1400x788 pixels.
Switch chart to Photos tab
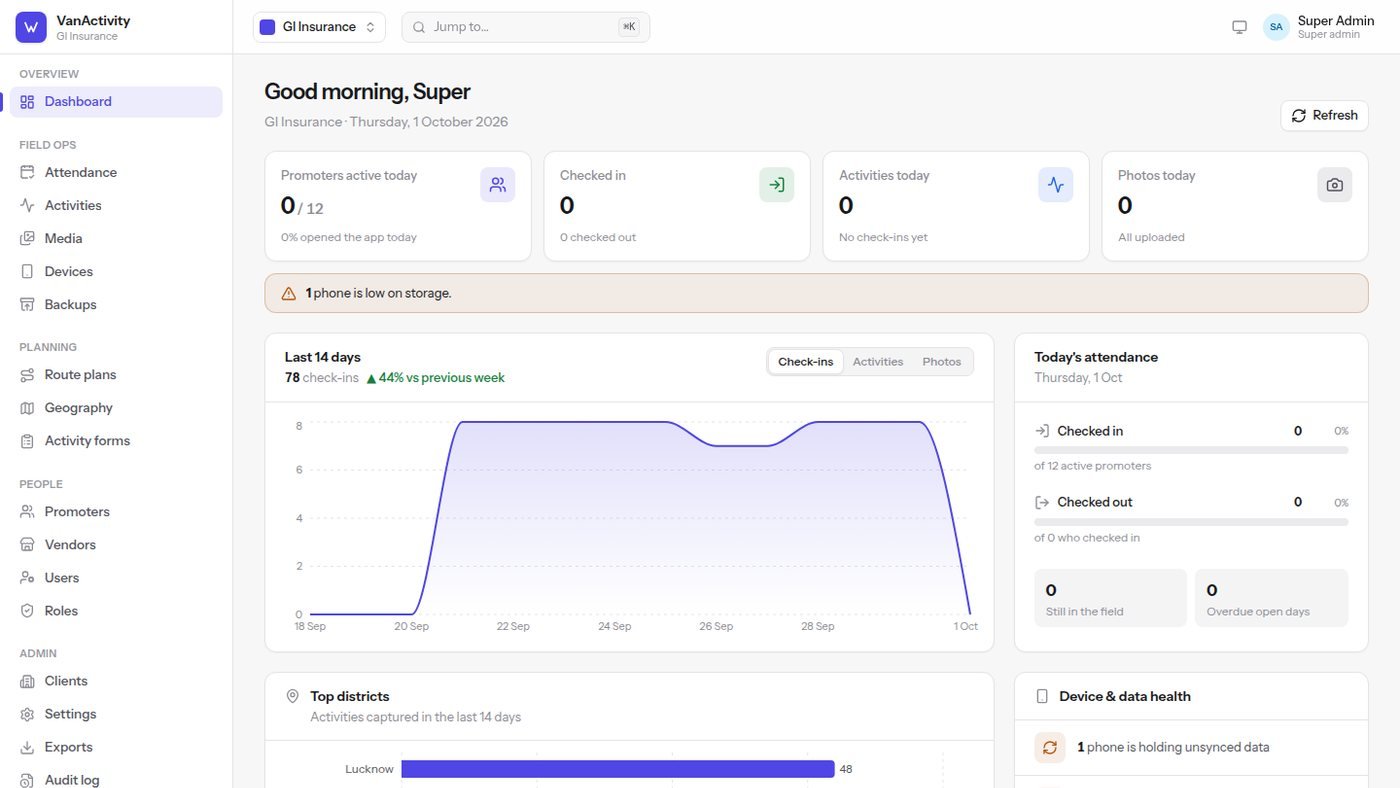(x=942, y=362)
